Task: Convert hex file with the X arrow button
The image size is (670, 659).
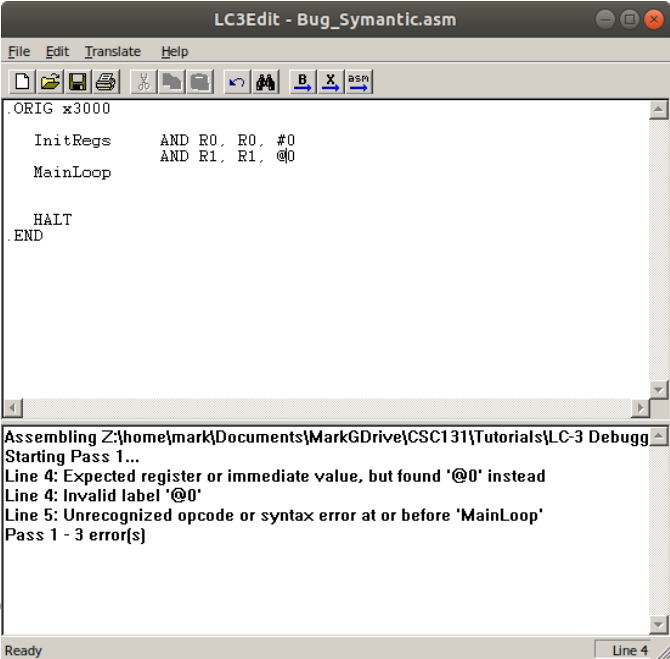Action: [331, 81]
